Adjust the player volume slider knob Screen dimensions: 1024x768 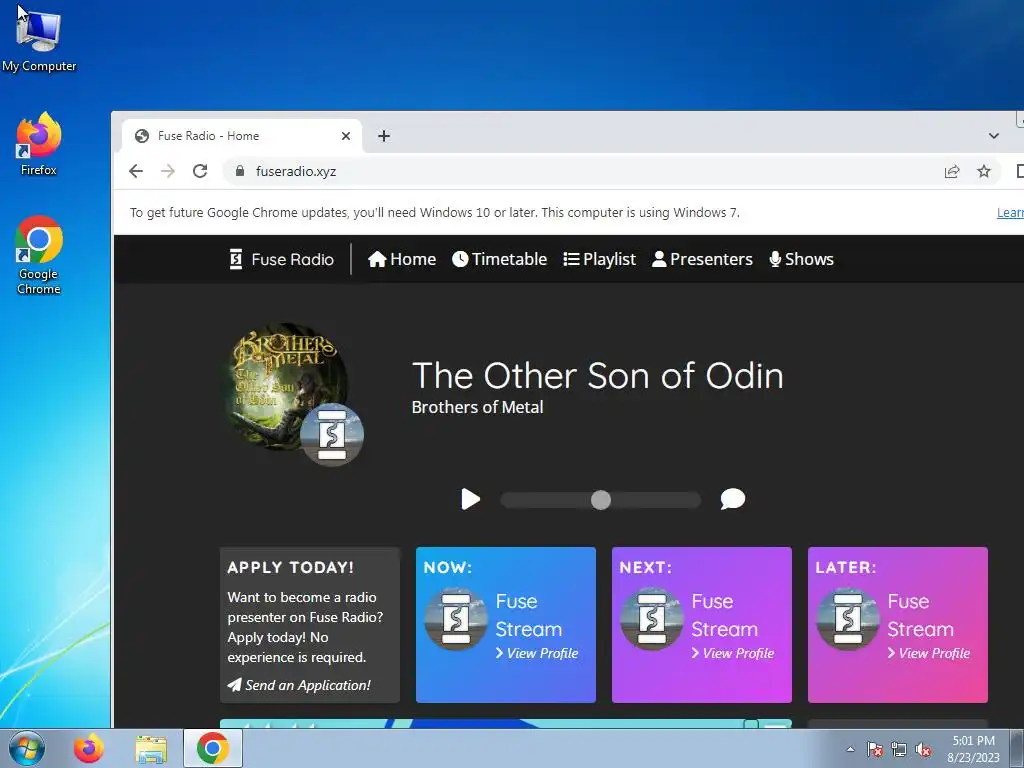coord(601,500)
